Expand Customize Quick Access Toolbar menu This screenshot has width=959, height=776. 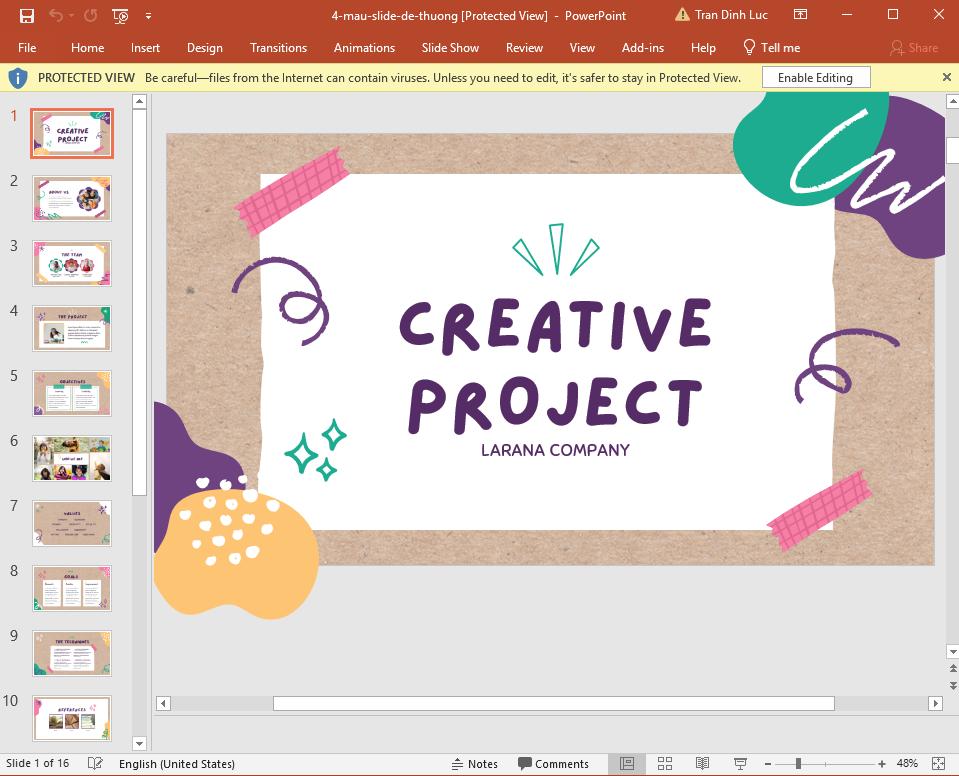point(148,16)
